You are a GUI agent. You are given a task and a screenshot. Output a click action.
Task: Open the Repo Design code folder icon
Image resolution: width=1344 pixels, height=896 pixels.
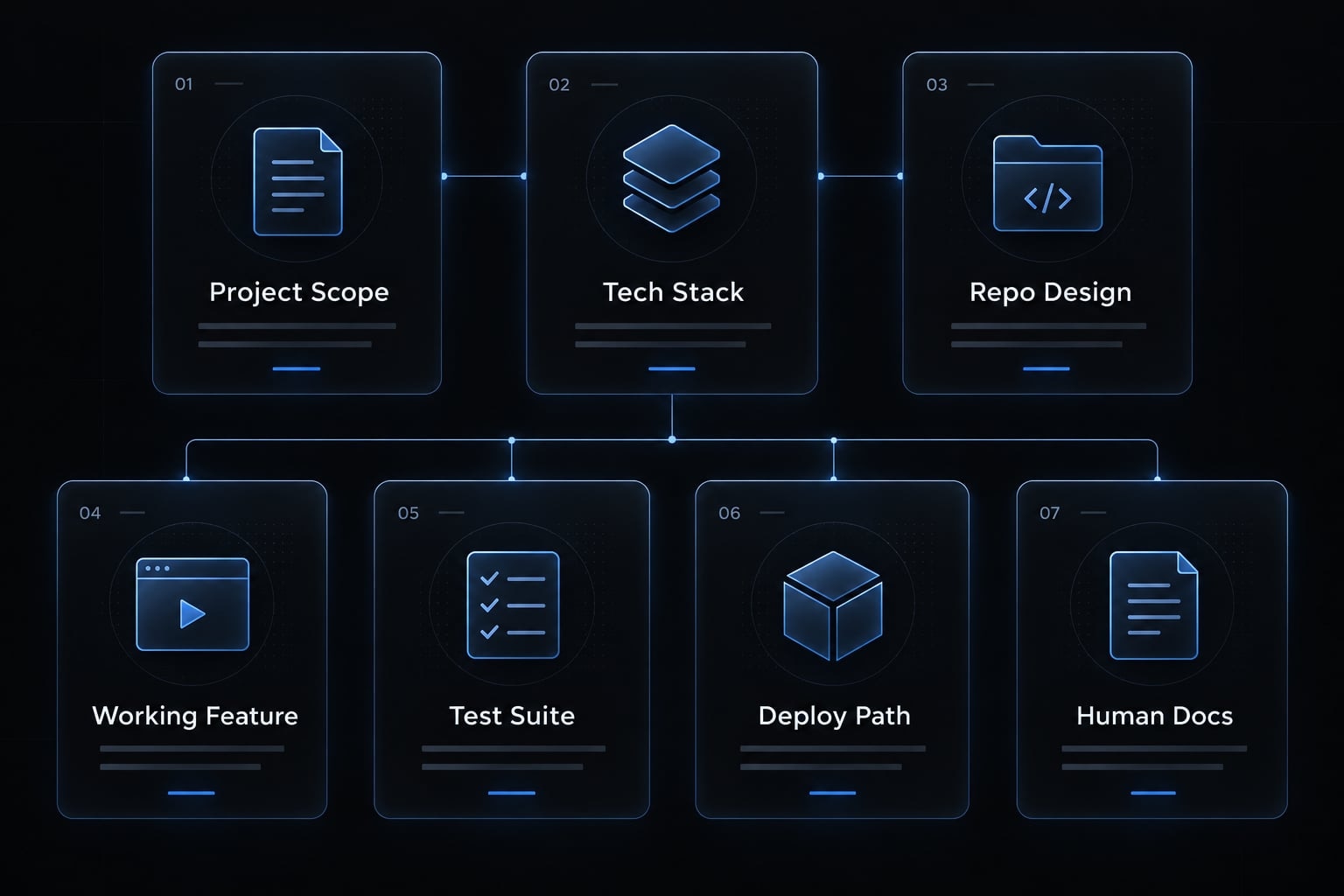click(x=1047, y=183)
